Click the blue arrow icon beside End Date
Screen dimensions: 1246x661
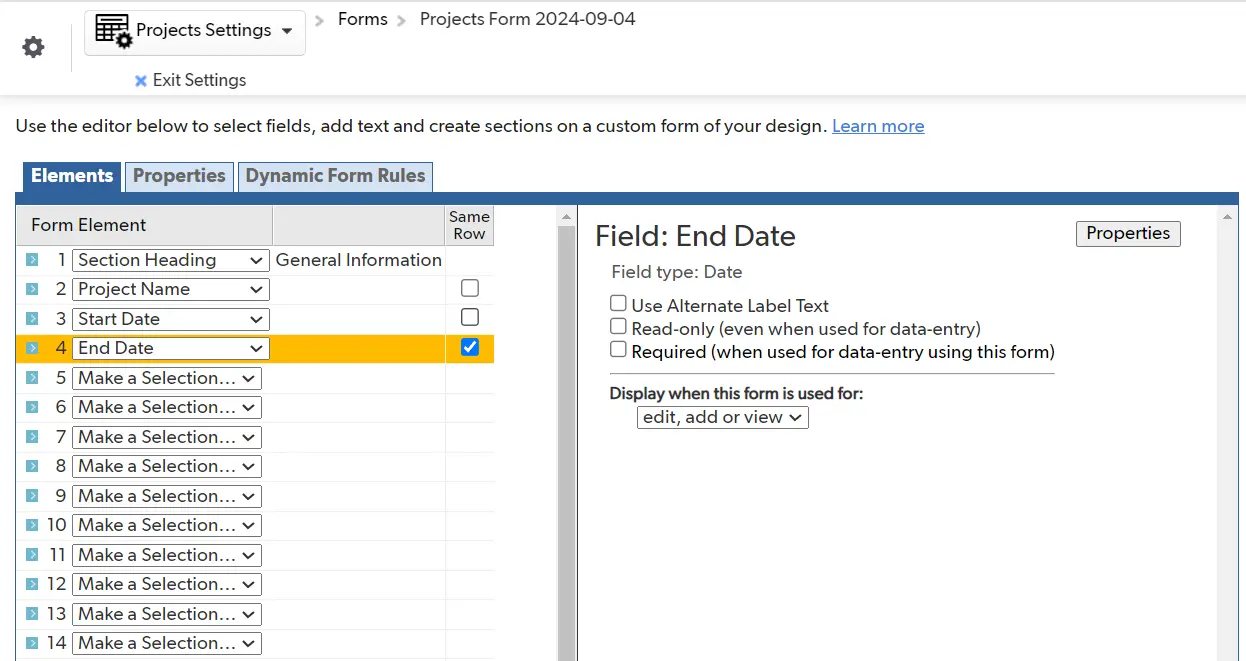click(32, 348)
